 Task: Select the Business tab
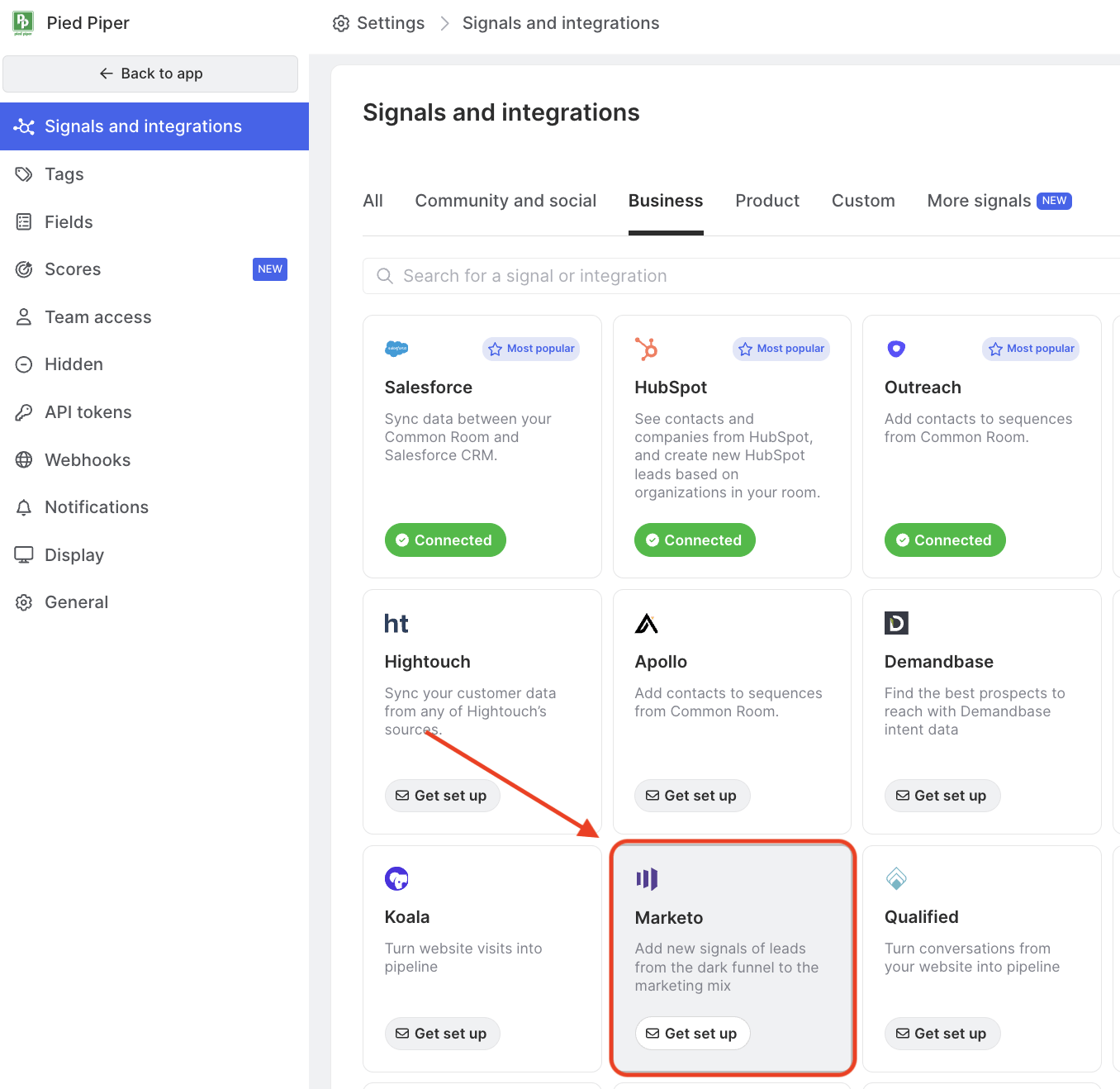pyautogui.click(x=666, y=201)
